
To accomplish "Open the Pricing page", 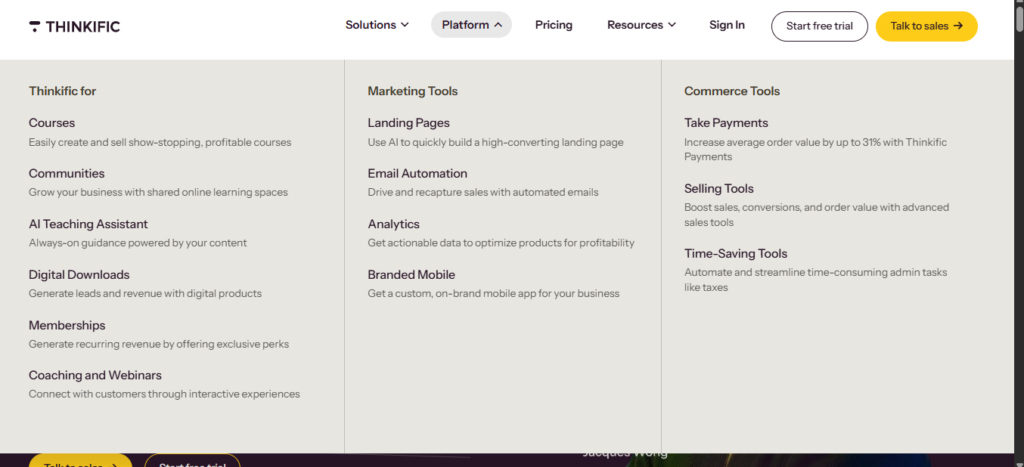I will [554, 25].
